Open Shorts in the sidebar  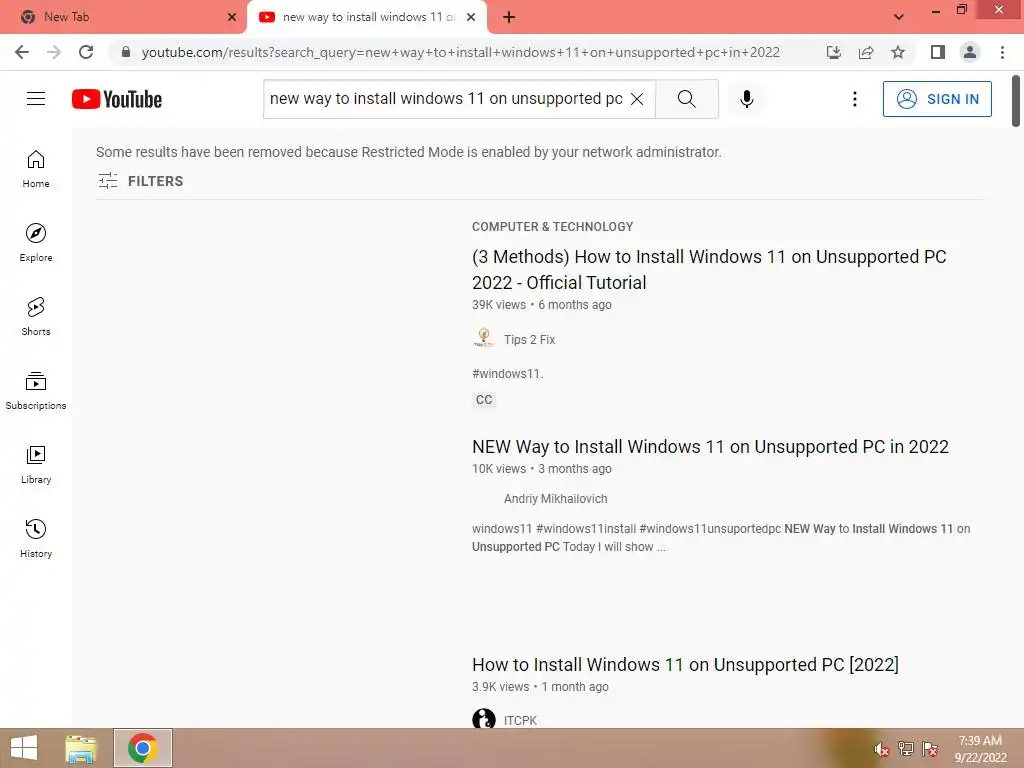coord(36,317)
